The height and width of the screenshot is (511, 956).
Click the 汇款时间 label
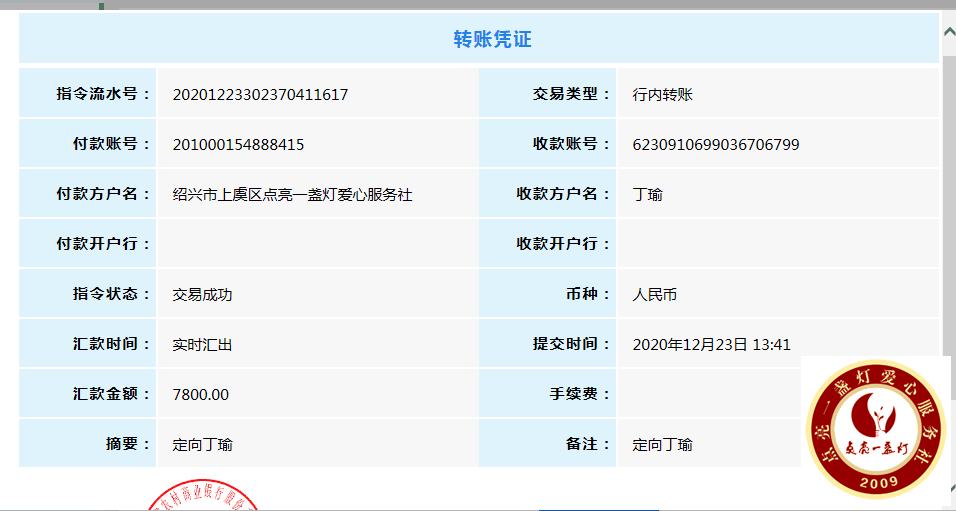tap(112, 344)
